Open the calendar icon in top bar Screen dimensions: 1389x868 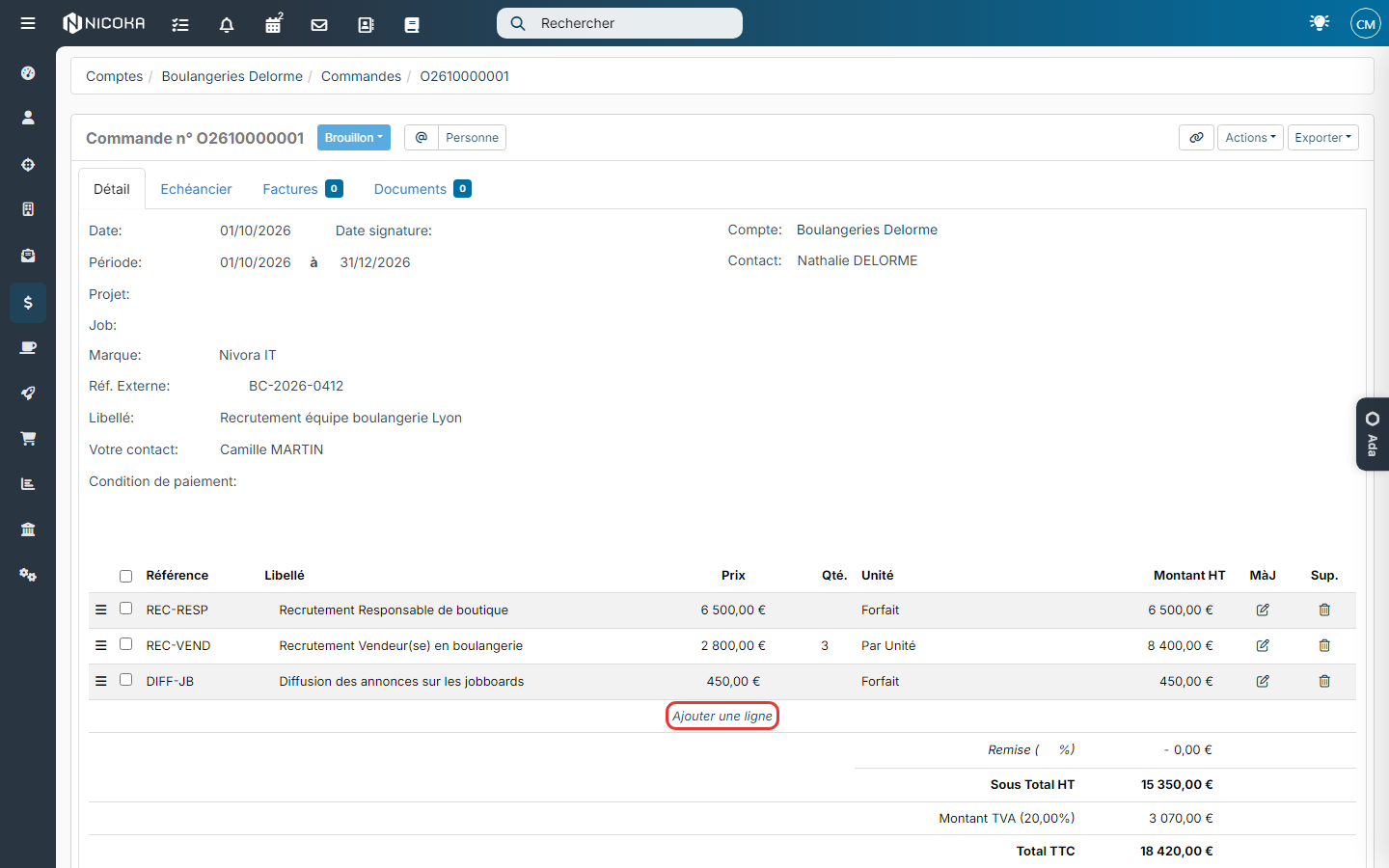pos(274,23)
